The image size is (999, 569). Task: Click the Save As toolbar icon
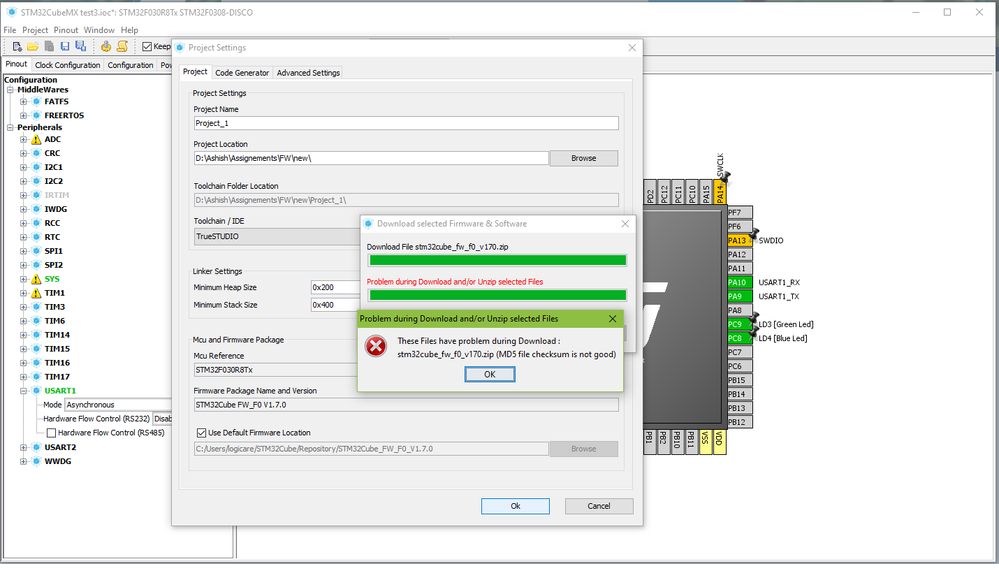point(80,47)
